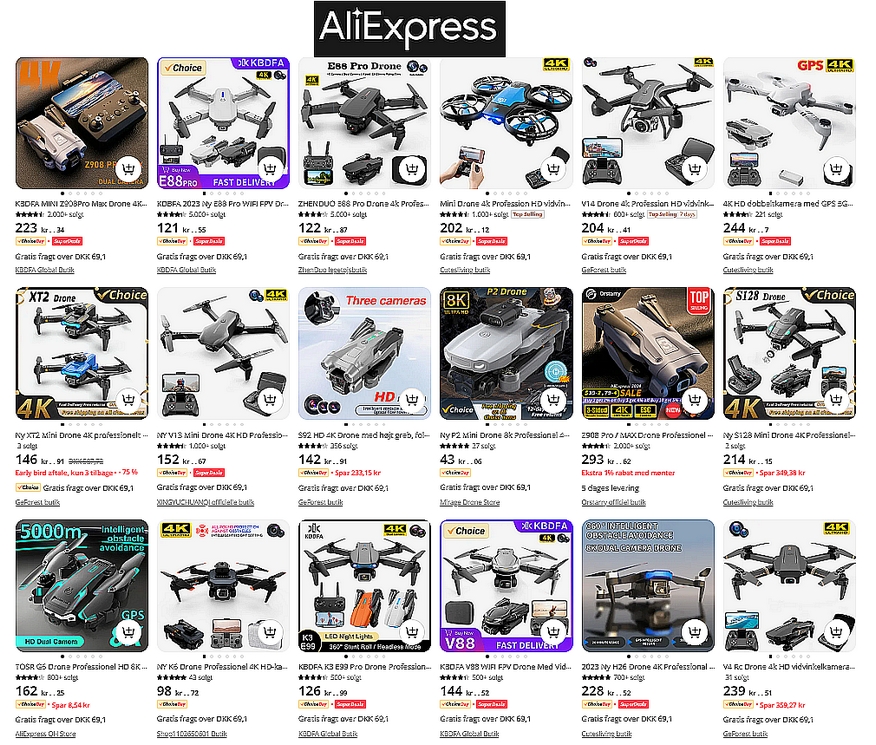
Task: Open ZHENDUO E88 Pro Drone product title
Action: [x=364, y=204]
